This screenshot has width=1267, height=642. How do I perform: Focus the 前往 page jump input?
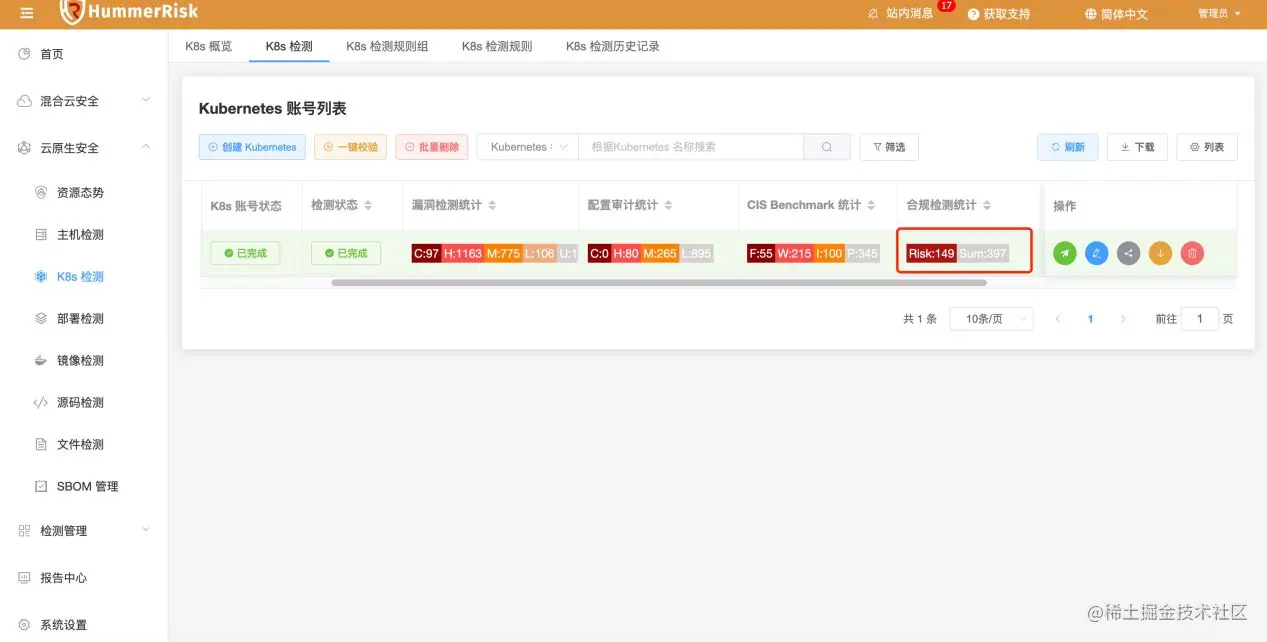point(1200,319)
